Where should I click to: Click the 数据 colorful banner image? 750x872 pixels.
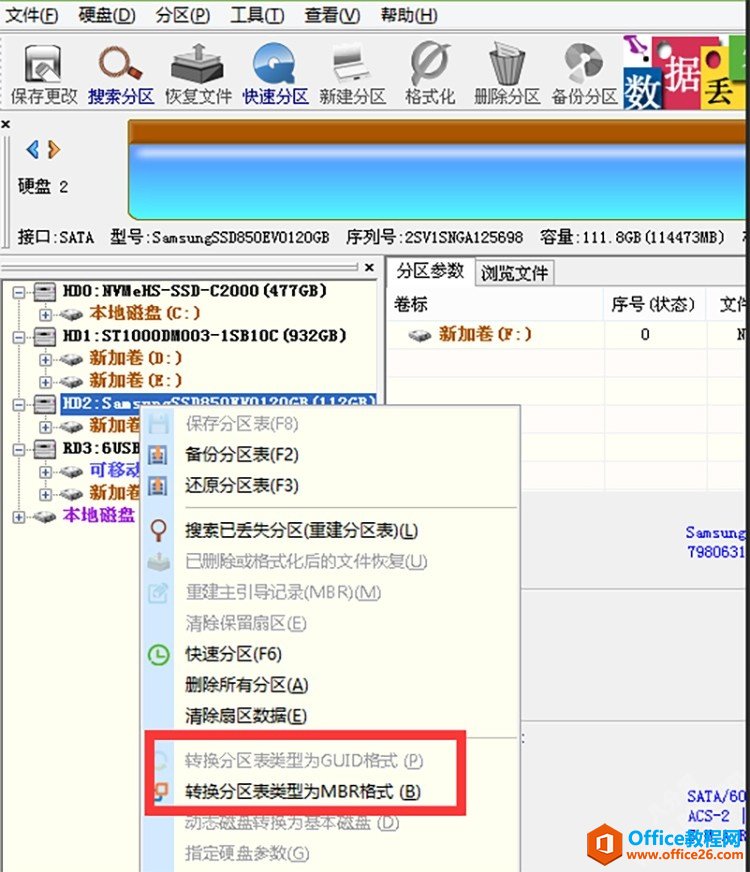683,73
